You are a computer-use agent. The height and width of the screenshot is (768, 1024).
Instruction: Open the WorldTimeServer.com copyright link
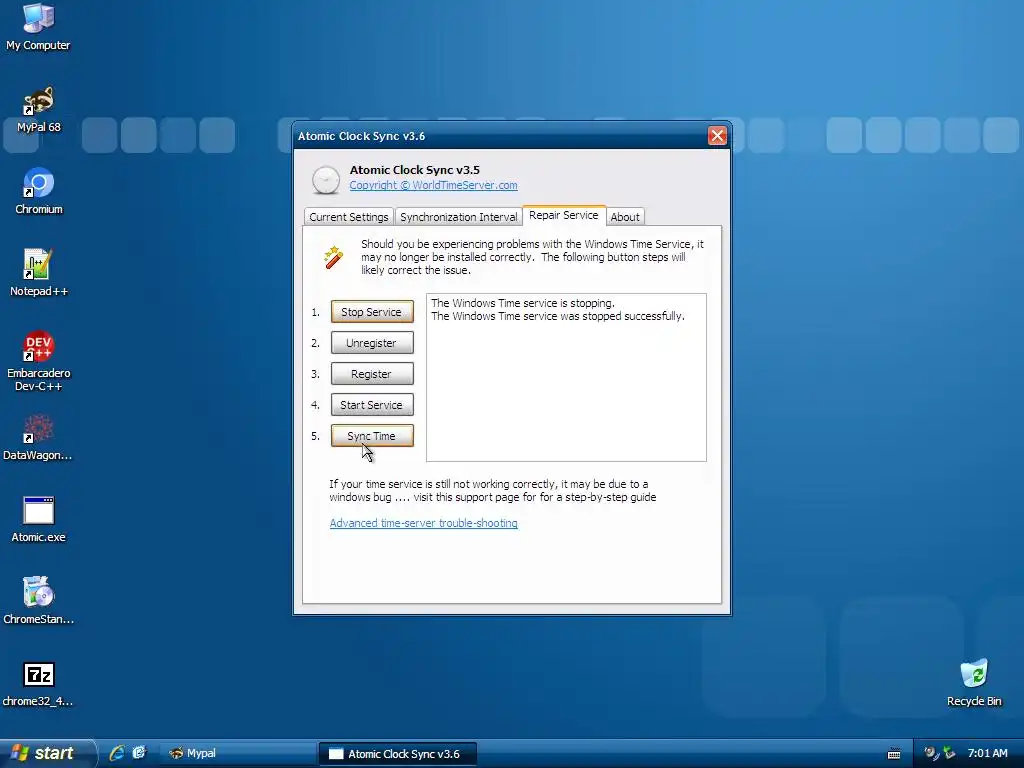(433, 185)
